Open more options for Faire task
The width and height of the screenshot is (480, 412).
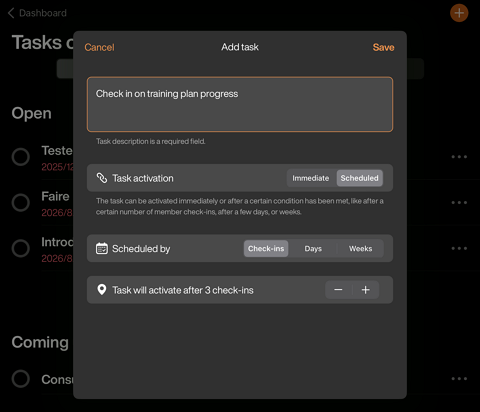459,202
